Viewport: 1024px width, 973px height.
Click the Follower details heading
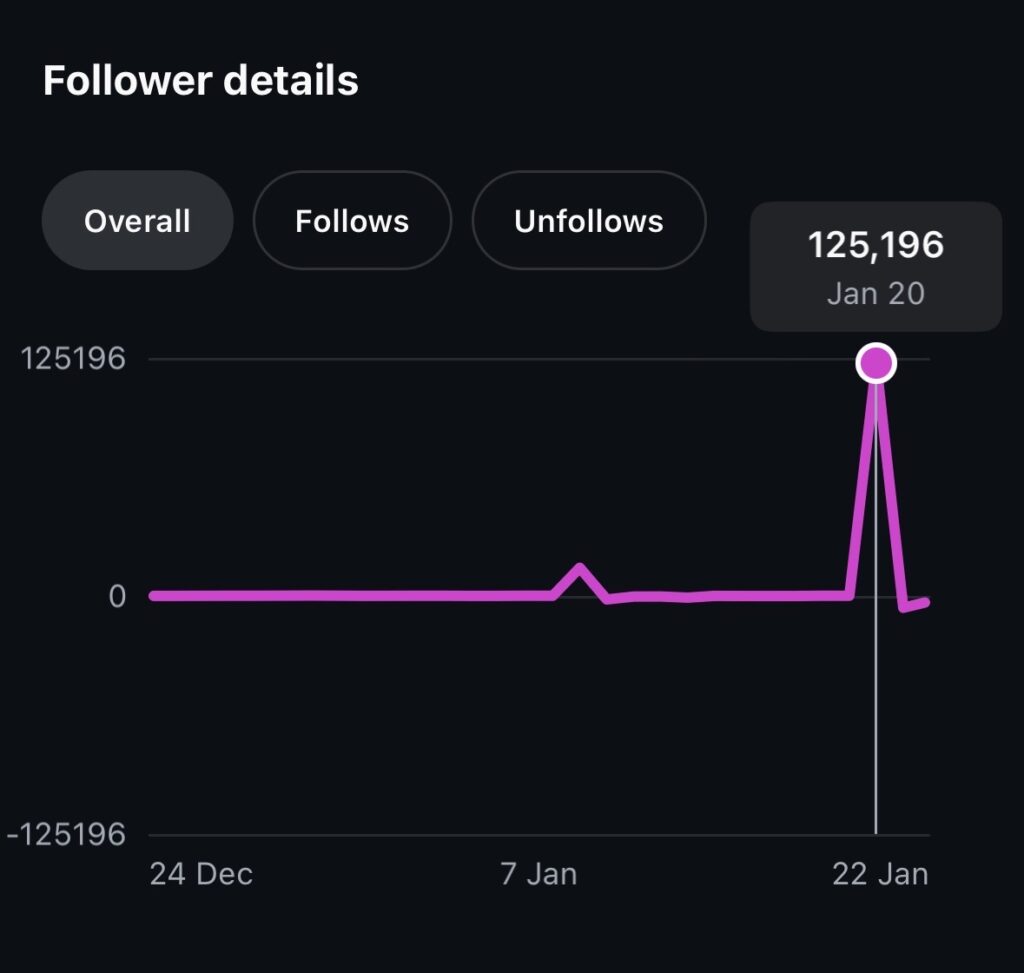(200, 80)
